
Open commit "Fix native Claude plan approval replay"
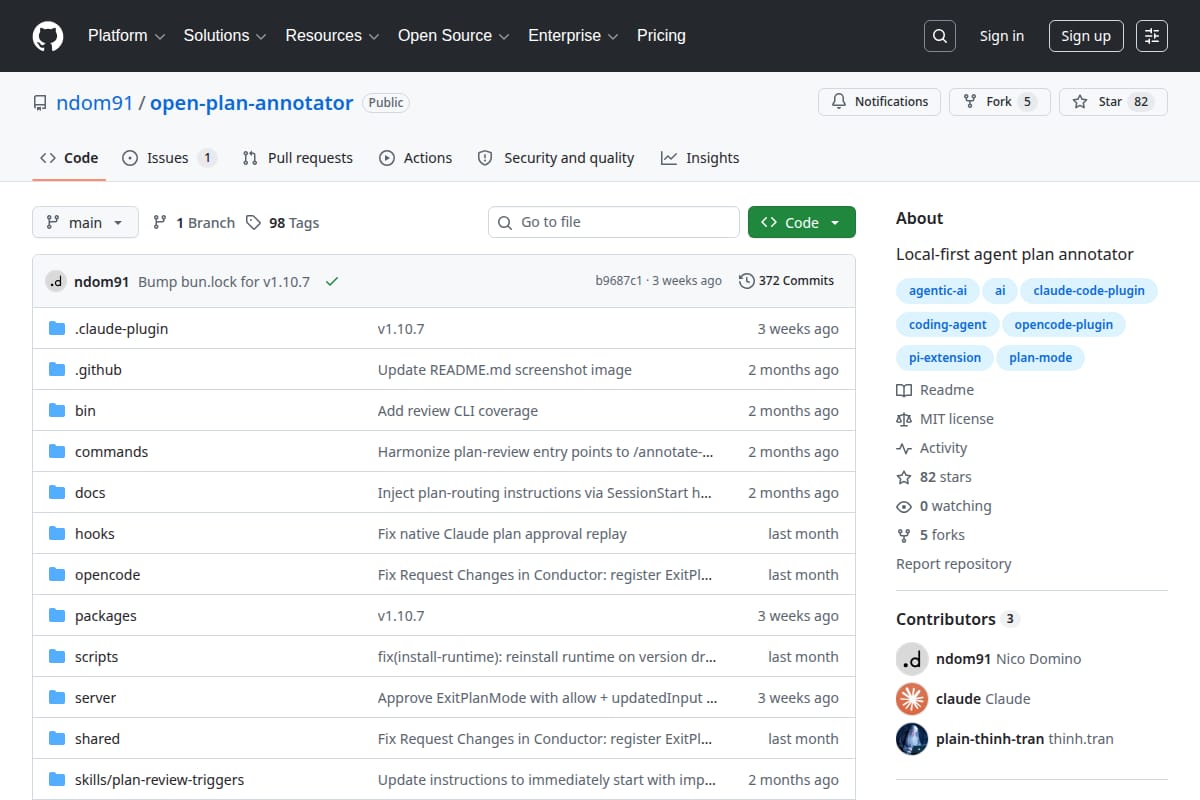[502, 534]
